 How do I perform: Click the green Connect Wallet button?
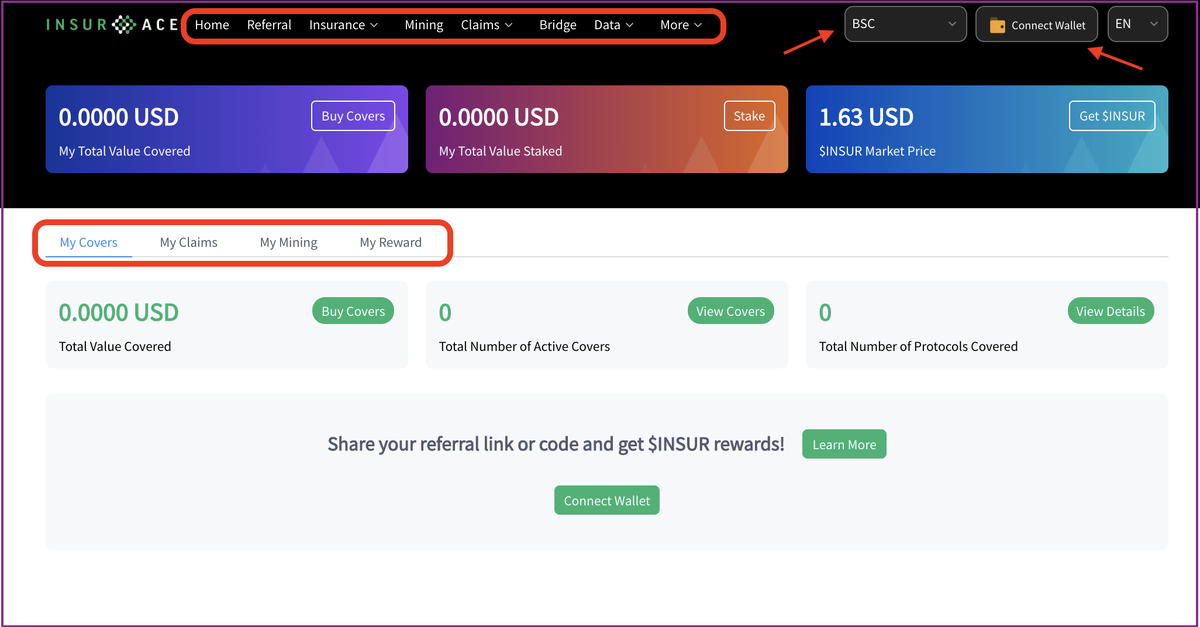point(607,500)
